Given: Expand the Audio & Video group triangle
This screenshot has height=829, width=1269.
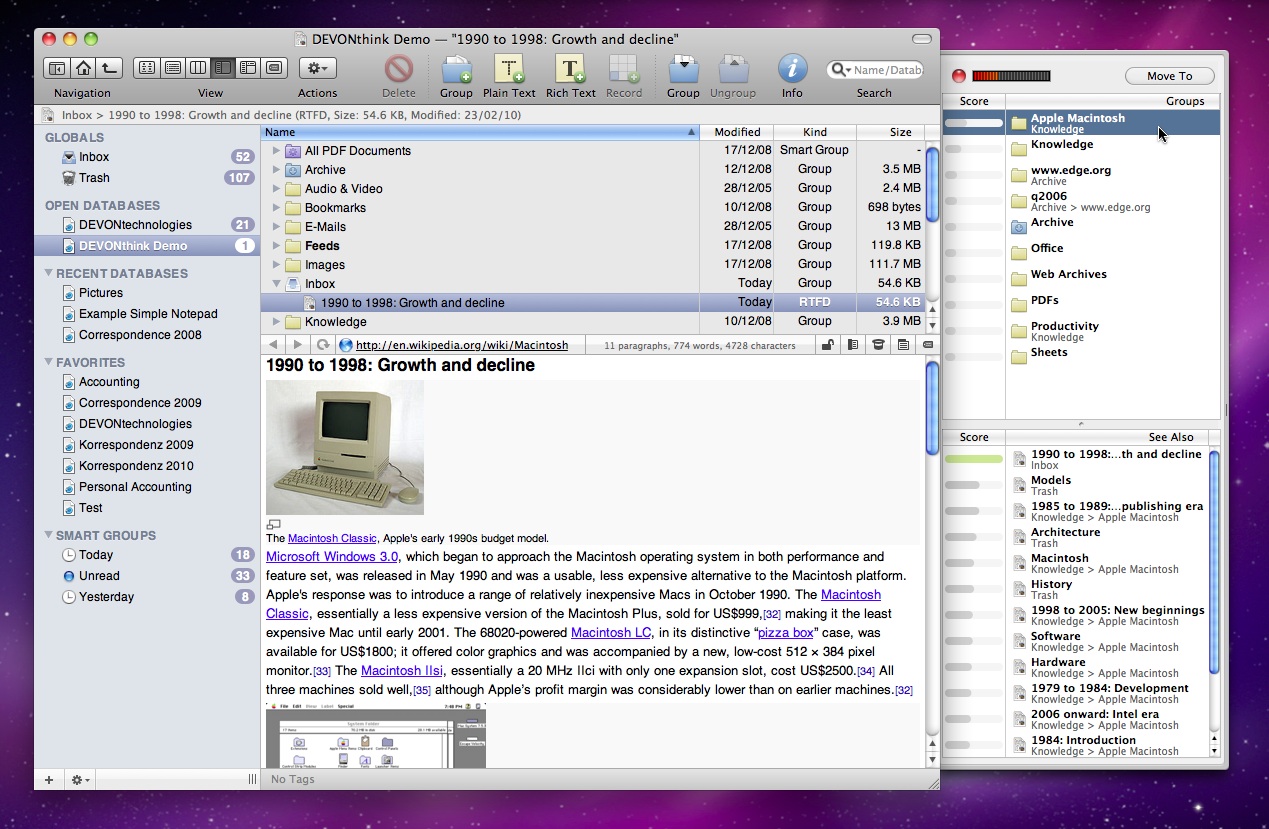Looking at the screenshot, I should click(276, 189).
